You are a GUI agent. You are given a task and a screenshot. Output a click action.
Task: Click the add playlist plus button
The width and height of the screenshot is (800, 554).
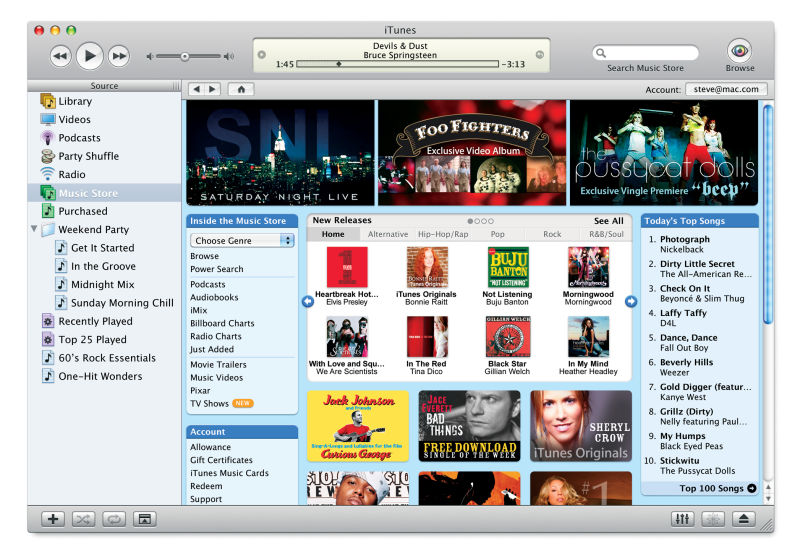(x=53, y=519)
